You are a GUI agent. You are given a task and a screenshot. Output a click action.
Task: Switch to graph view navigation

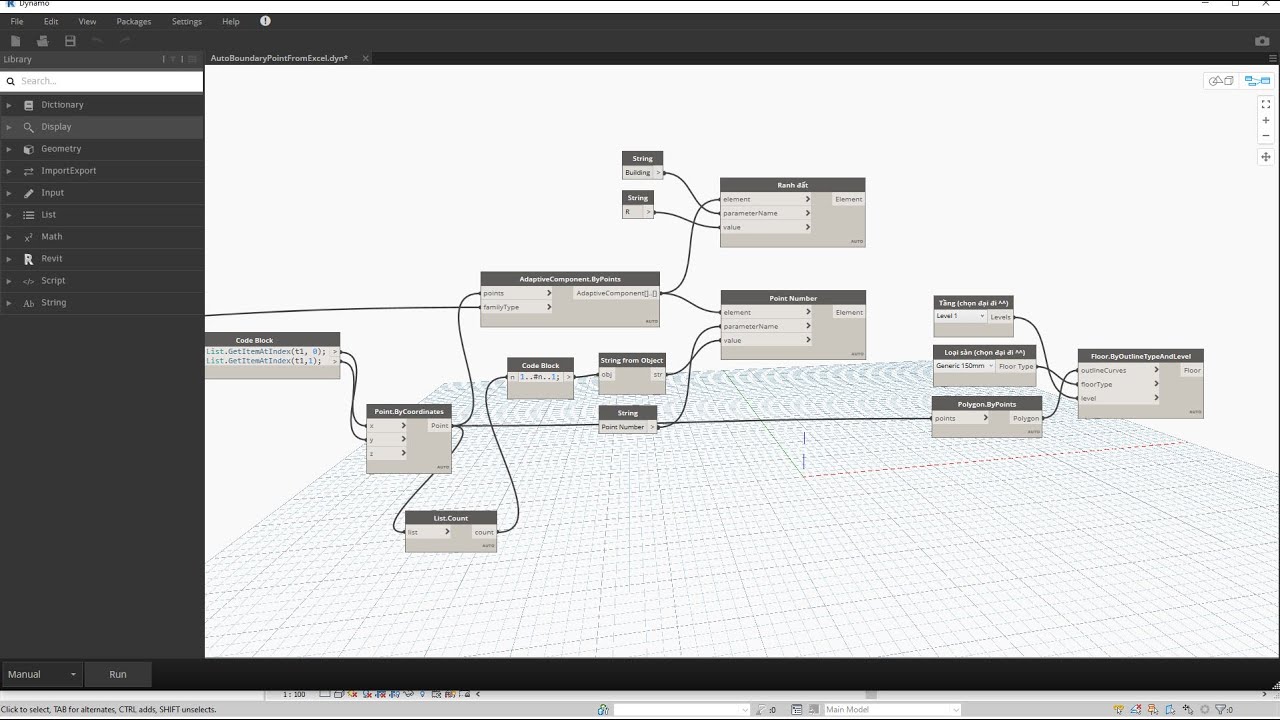[1257, 81]
